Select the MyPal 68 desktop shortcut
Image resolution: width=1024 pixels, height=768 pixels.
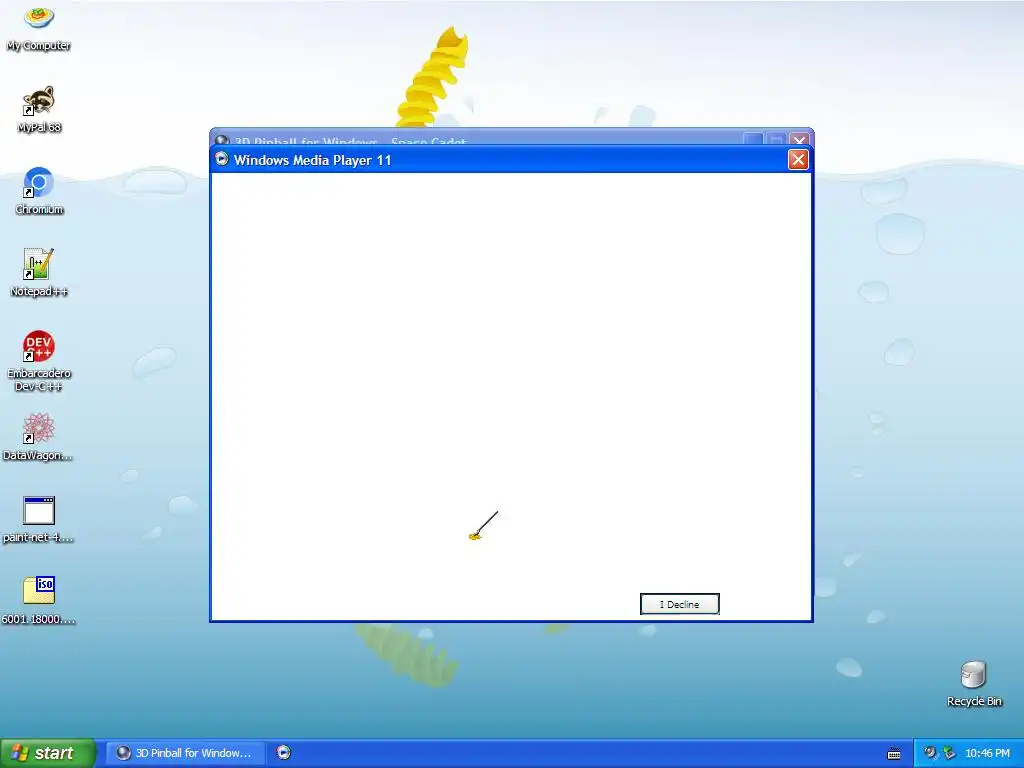pos(39,109)
